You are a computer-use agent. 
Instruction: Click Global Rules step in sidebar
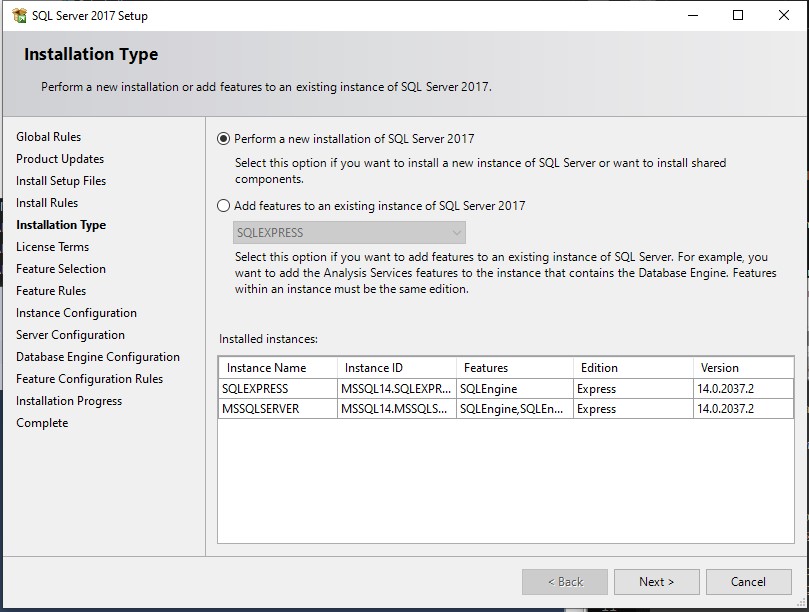48,137
